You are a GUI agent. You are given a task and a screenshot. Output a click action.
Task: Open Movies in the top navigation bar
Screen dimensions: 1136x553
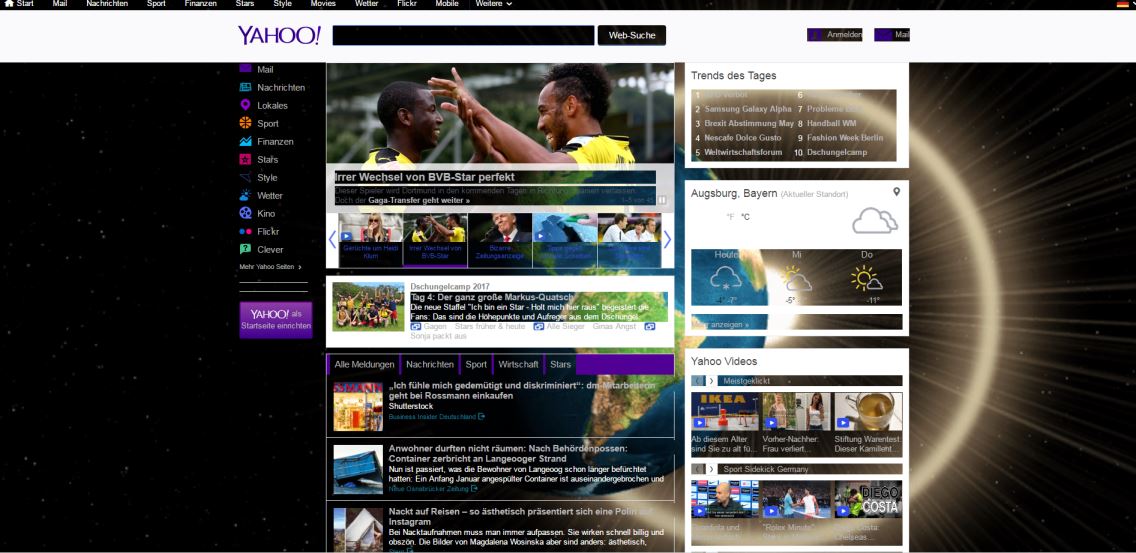click(x=323, y=4)
